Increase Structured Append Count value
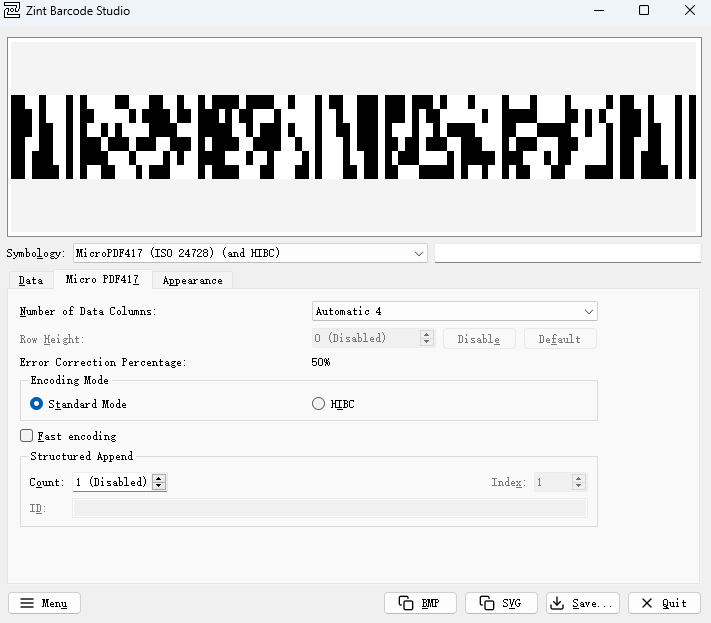Image resolution: width=711 pixels, height=623 pixels. click(159, 478)
